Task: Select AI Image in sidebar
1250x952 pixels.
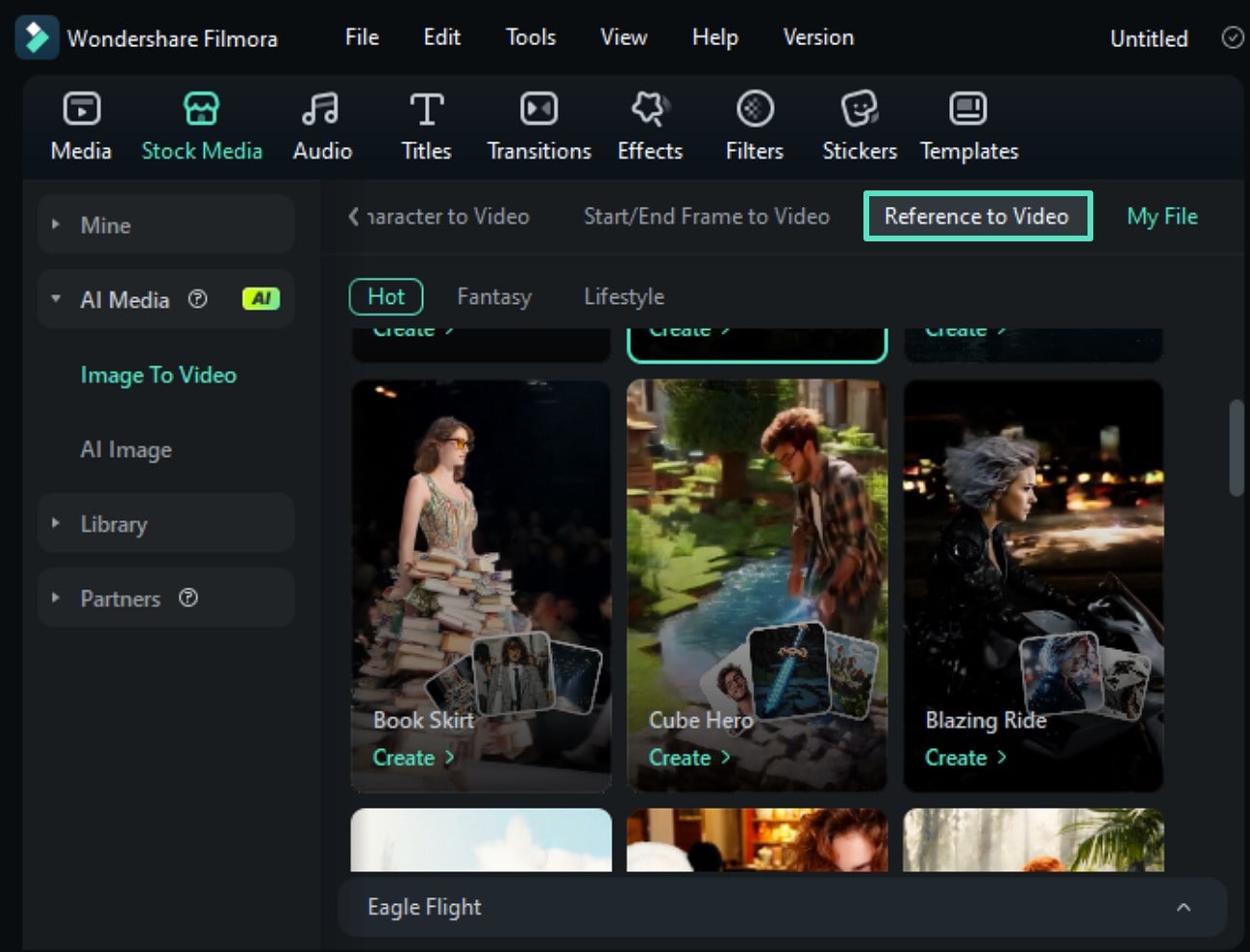Action: [x=126, y=449]
